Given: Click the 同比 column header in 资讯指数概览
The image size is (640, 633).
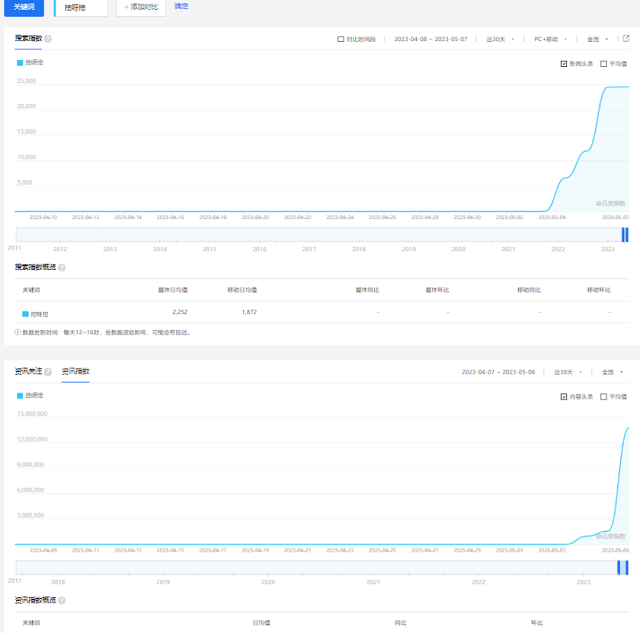Looking at the screenshot, I should (400, 623).
